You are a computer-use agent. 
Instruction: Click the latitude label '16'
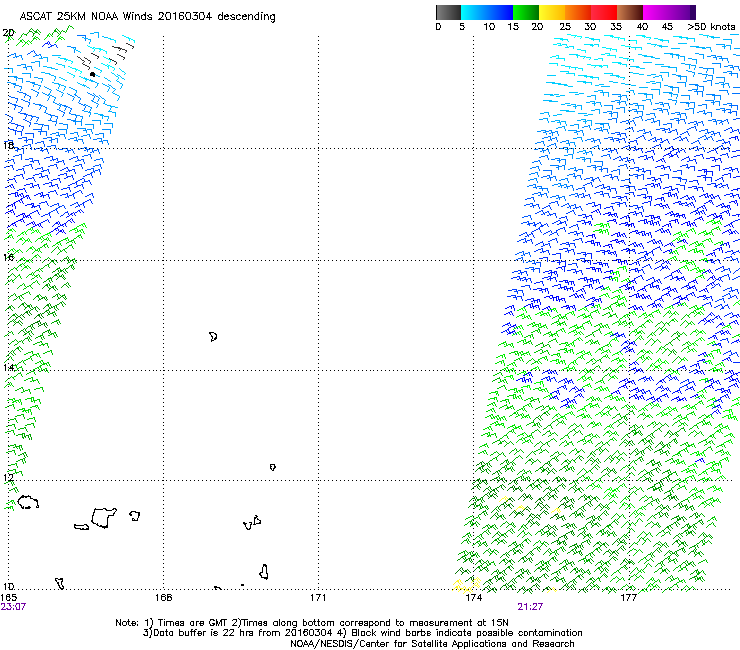coord(8,257)
